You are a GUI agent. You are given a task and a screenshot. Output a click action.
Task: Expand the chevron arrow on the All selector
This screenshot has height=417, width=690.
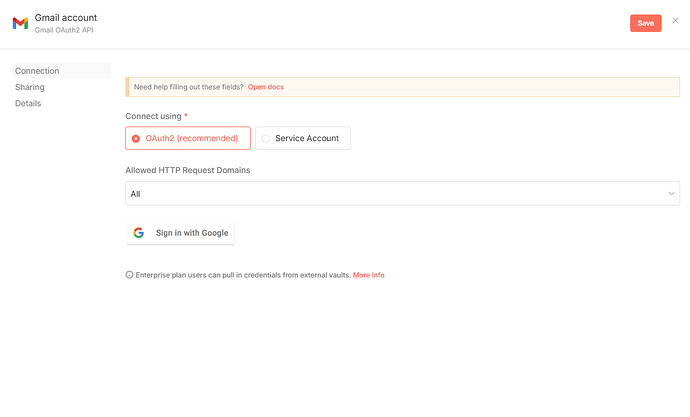671,193
